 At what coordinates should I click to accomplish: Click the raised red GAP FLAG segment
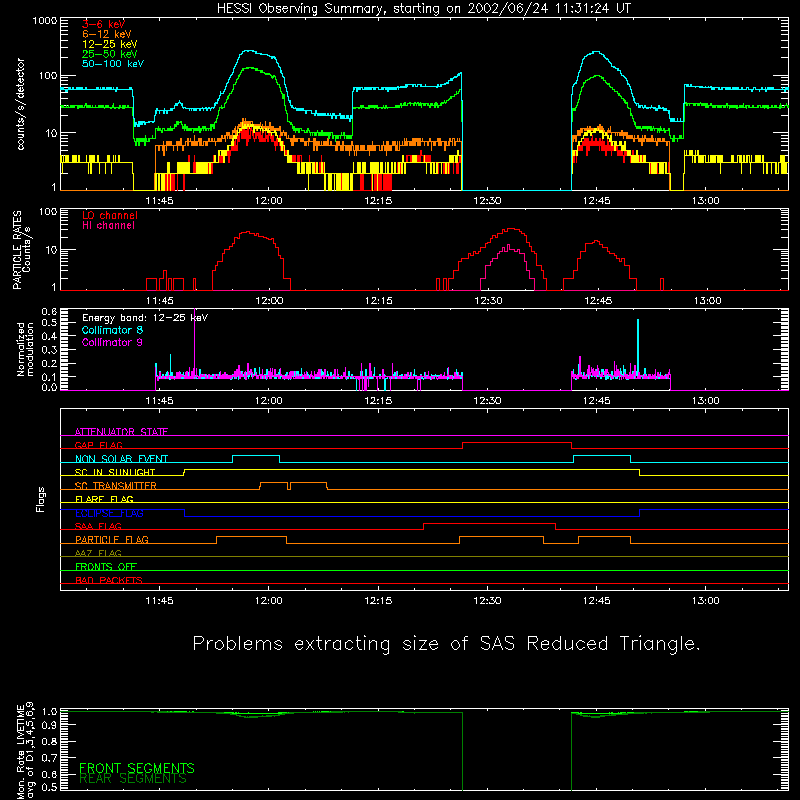[x=517, y=443]
